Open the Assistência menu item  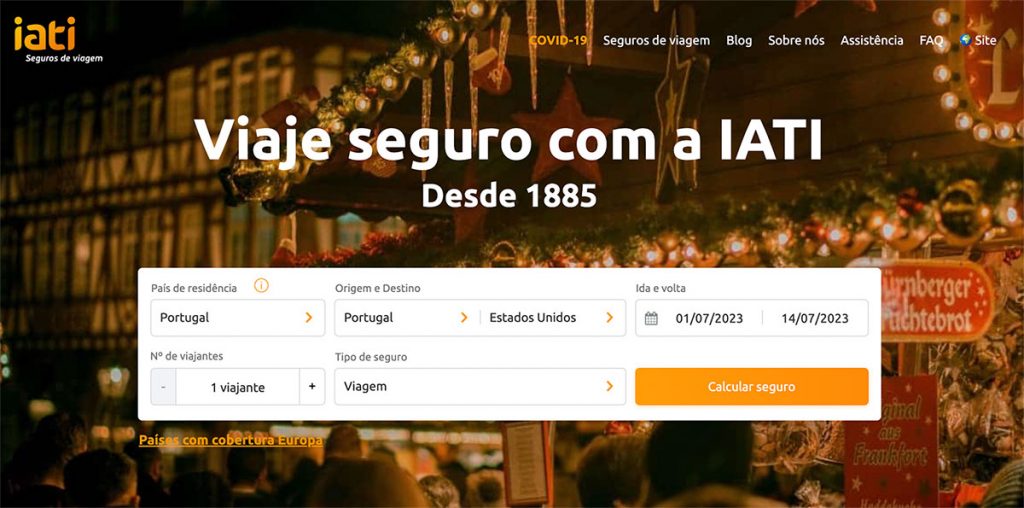pos(872,40)
